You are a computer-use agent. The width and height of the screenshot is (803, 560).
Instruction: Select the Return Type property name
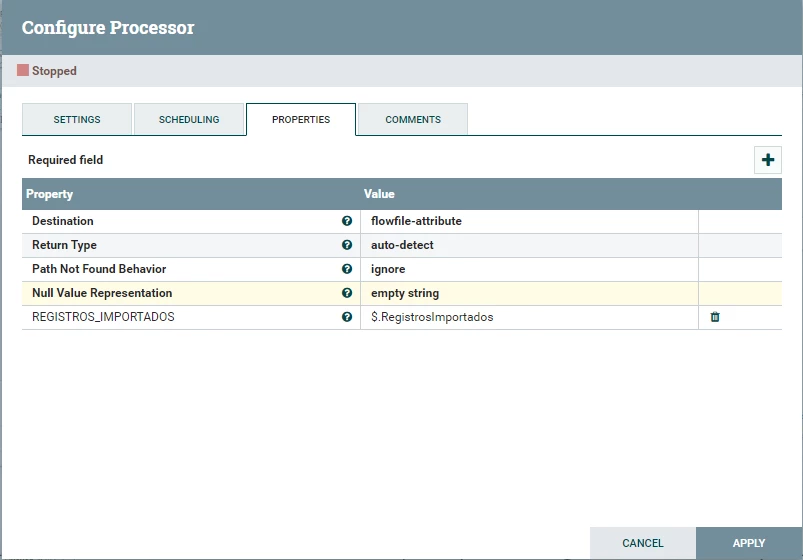(x=64, y=245)
